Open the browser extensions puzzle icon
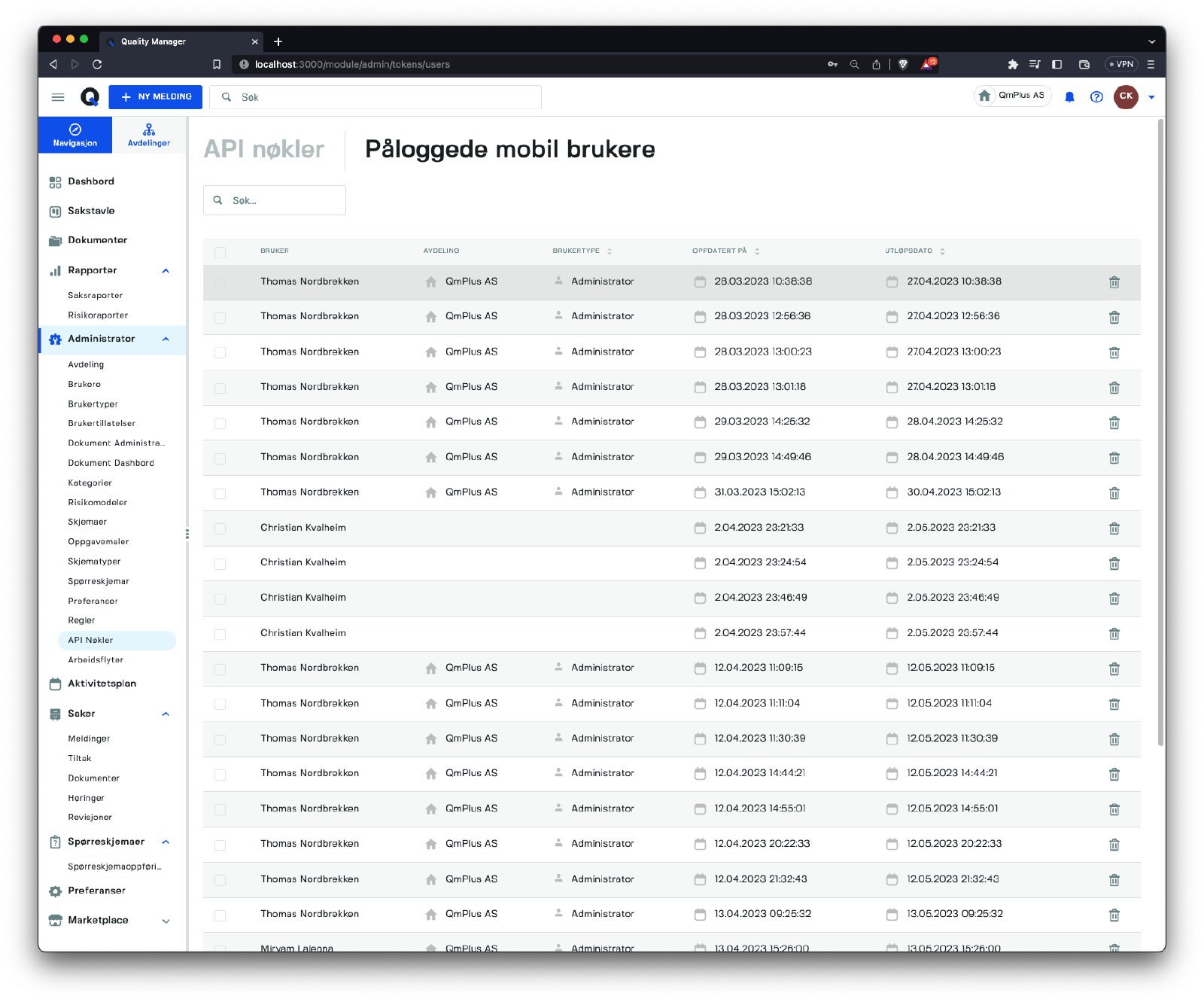The width and height of the screenshot is (1204, 1002). tap(1013, 65)
